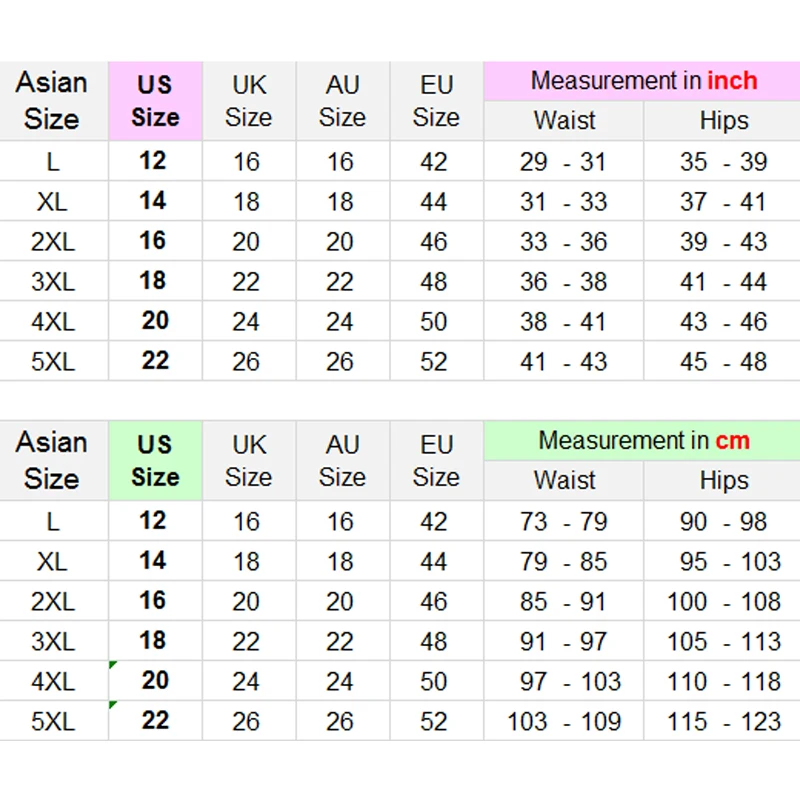Select the UK Size header in the inch table
Screen dimensions: 800x800
[248, 101]
